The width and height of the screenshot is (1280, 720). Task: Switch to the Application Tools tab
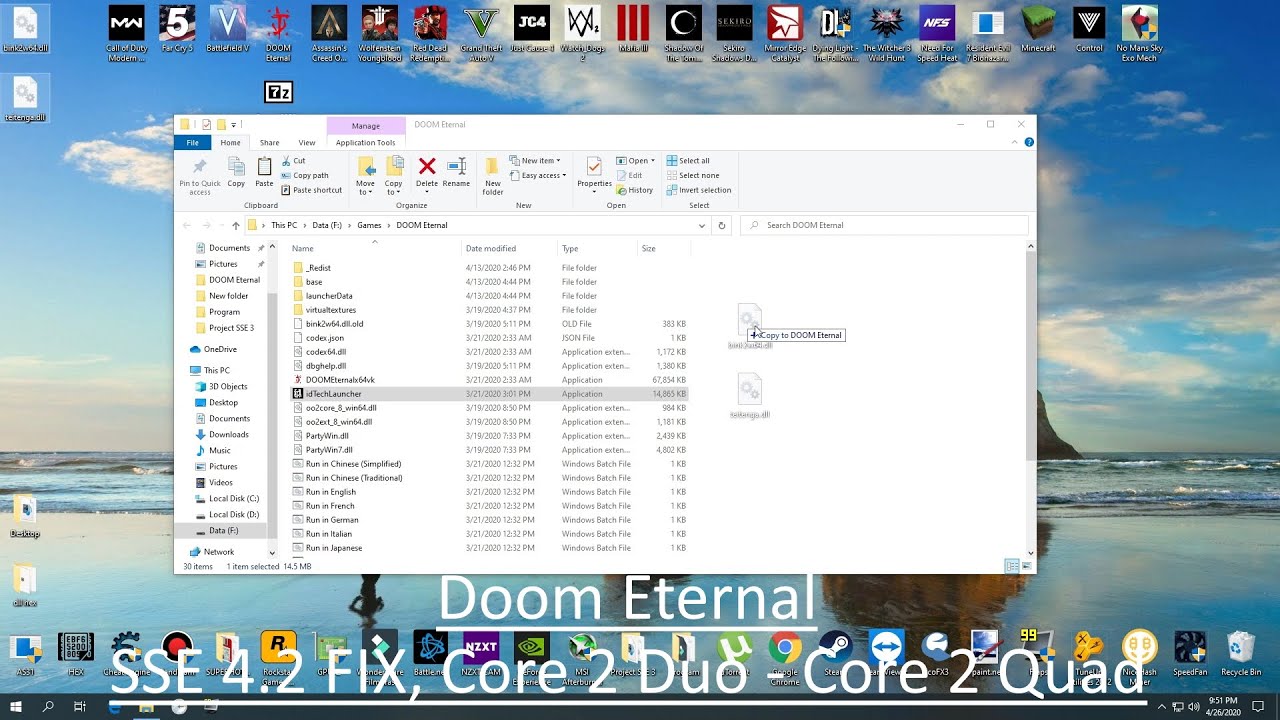(365, 143)
